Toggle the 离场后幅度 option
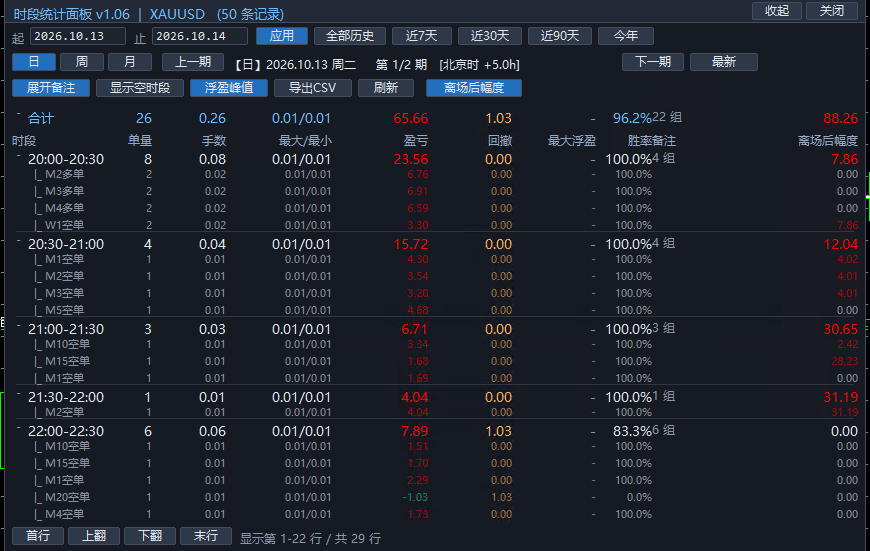The height and width of the screenshot is (551, 870). pyautogui.click(x=474, y=88)
